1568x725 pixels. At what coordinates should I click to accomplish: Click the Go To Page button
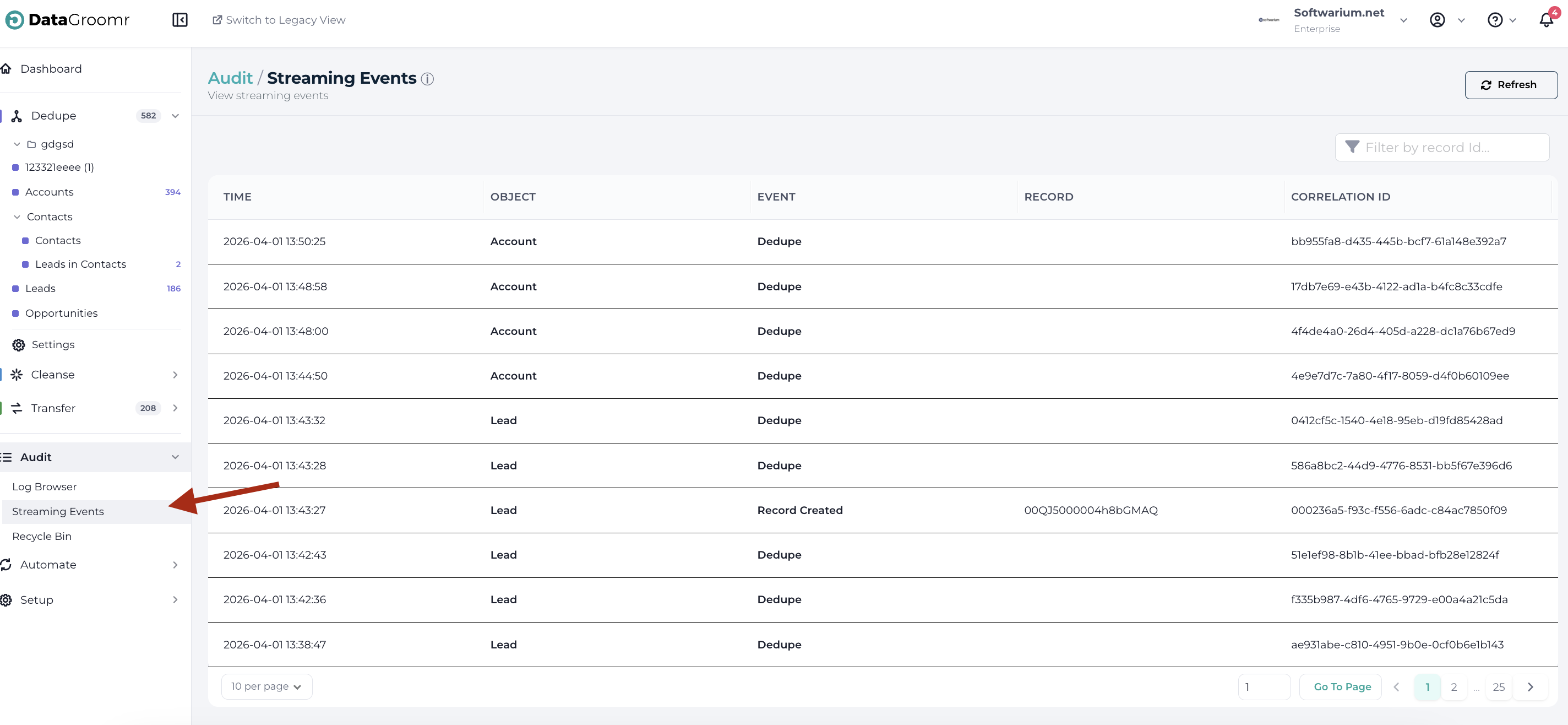pos(1342,686)
